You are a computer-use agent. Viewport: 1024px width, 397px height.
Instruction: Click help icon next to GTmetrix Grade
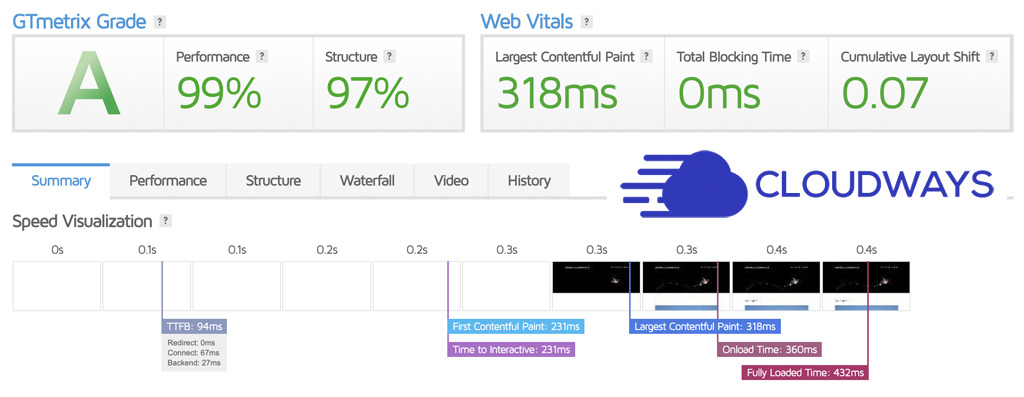point(159,22)
